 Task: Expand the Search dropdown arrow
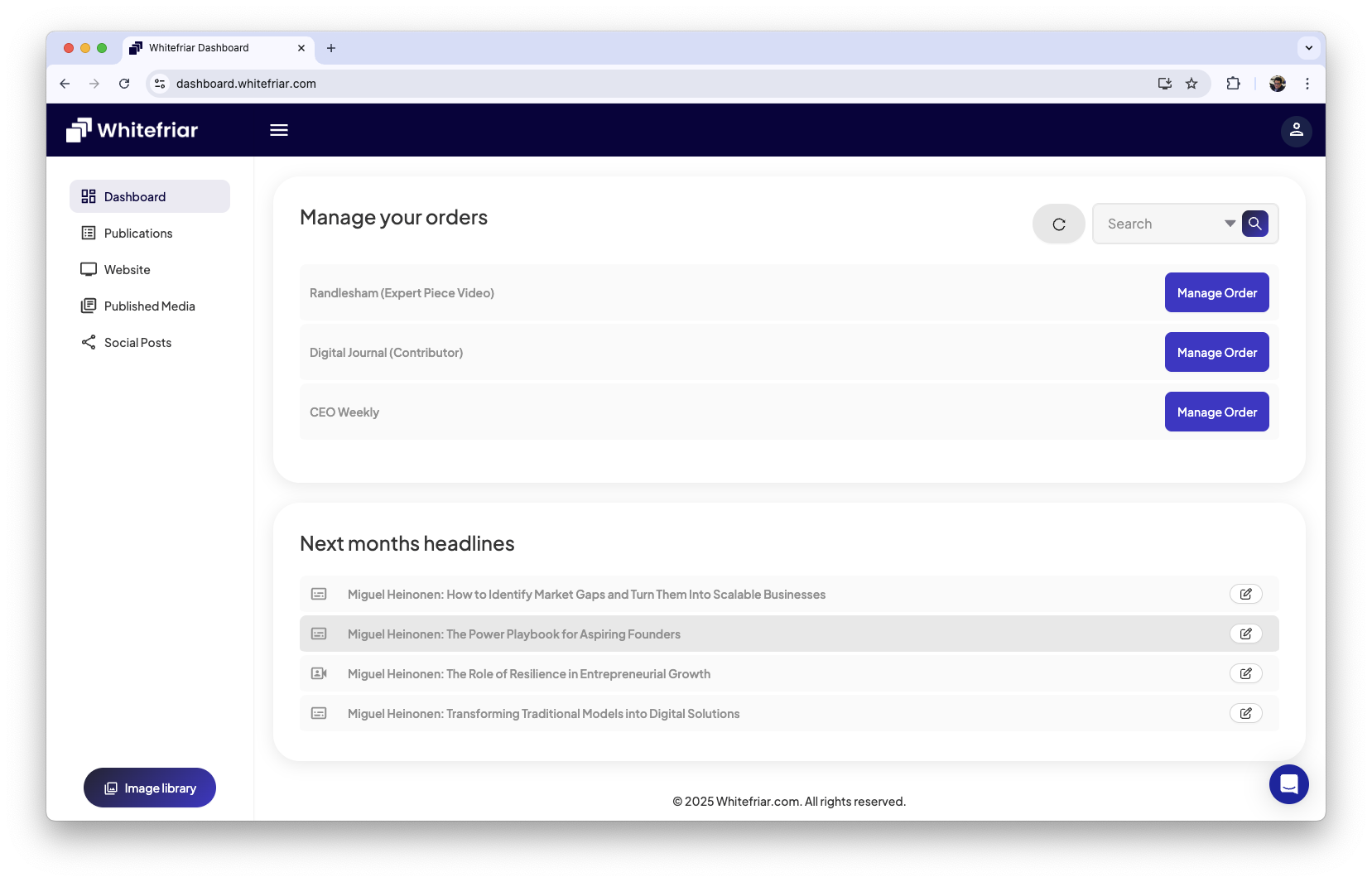click(1230, 224)
